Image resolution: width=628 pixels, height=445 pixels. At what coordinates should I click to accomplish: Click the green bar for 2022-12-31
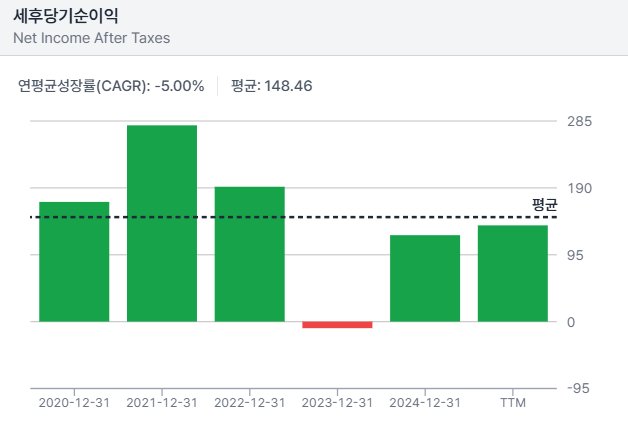click(x=250, y=254)
